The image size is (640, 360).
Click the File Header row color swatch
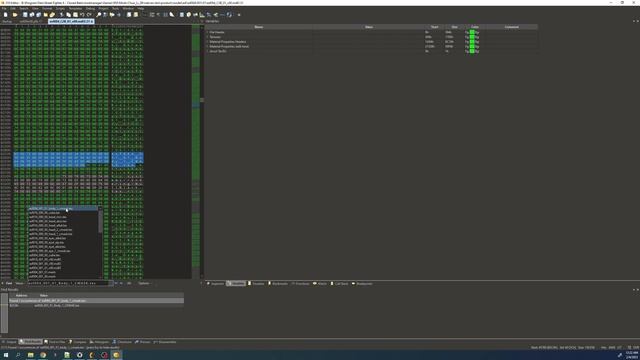click(472, 32)
